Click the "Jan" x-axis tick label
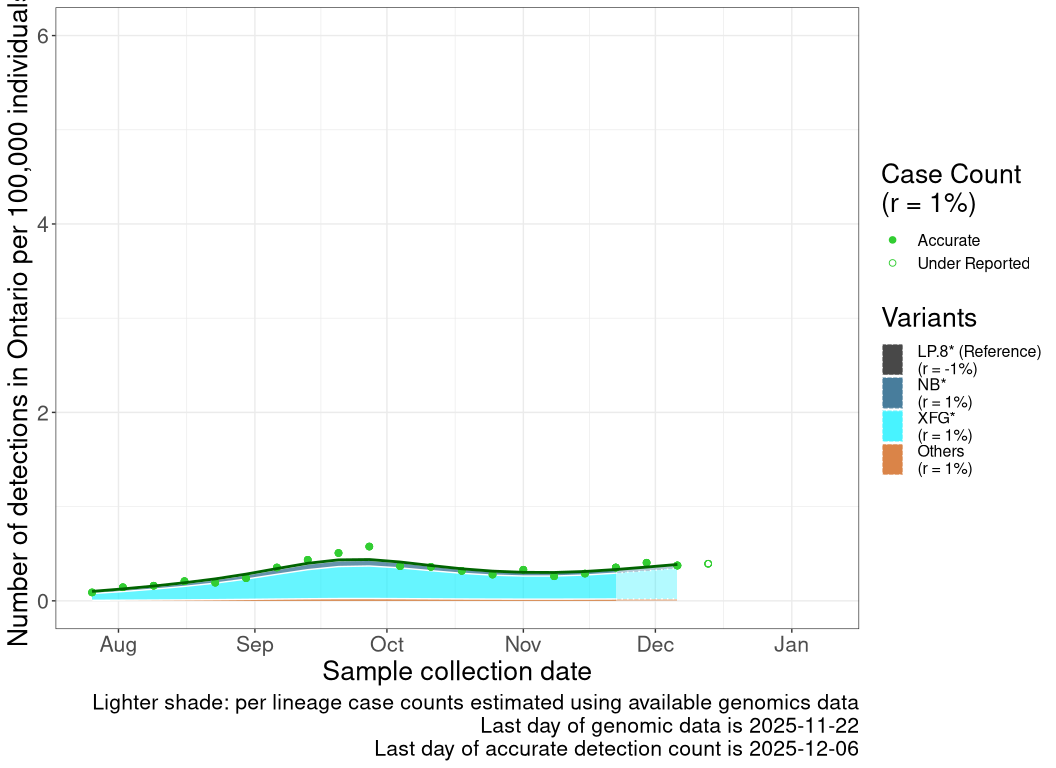Screen dimensions: 1056x768 [x=791, y=645]
